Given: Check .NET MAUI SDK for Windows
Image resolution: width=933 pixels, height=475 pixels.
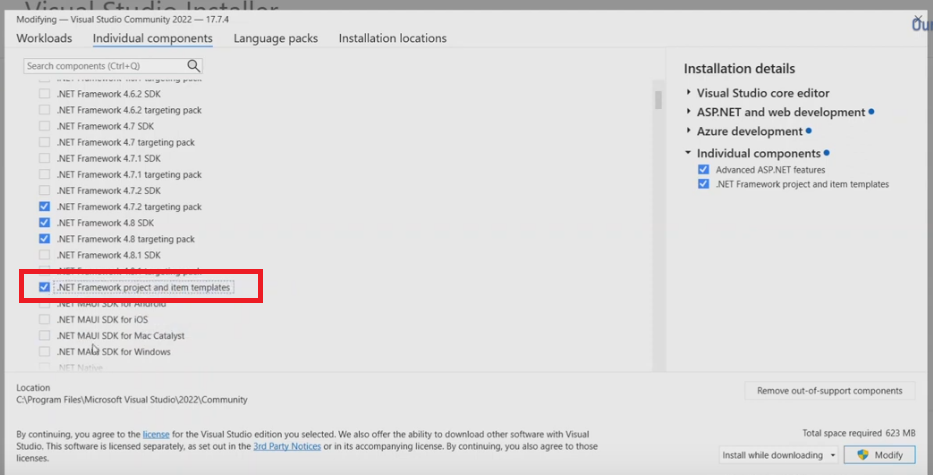Looking at the screenshot, I should pos(45,351).
